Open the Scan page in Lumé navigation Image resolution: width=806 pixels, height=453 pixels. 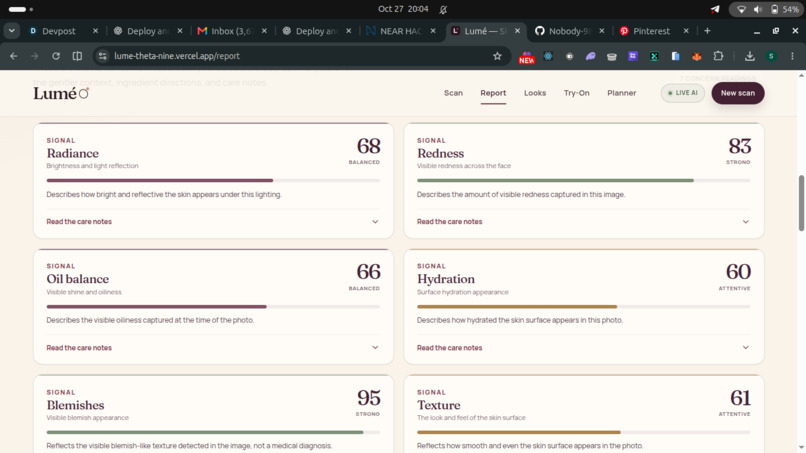[453, 93]
